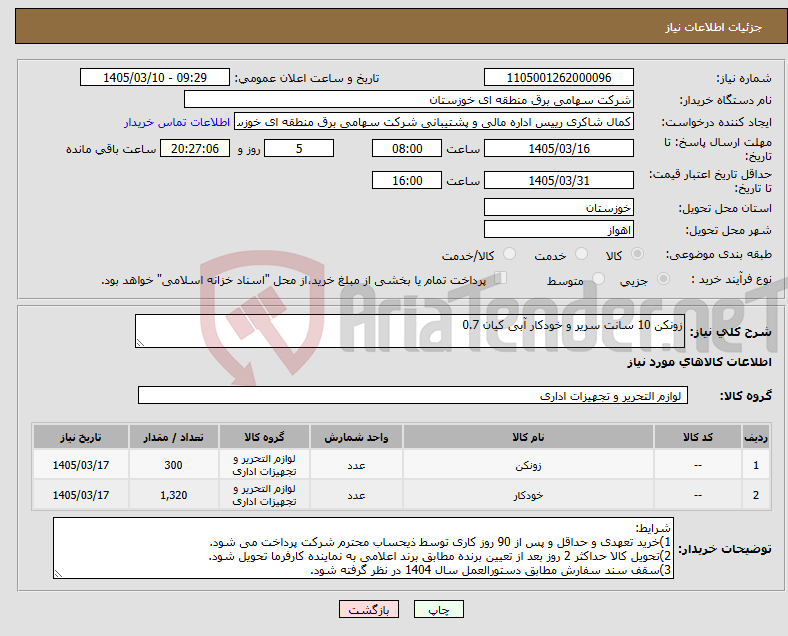This screenshot has width=788, height=636.
Task: Click the quantity cell 1,320
Action: point(173,495)
